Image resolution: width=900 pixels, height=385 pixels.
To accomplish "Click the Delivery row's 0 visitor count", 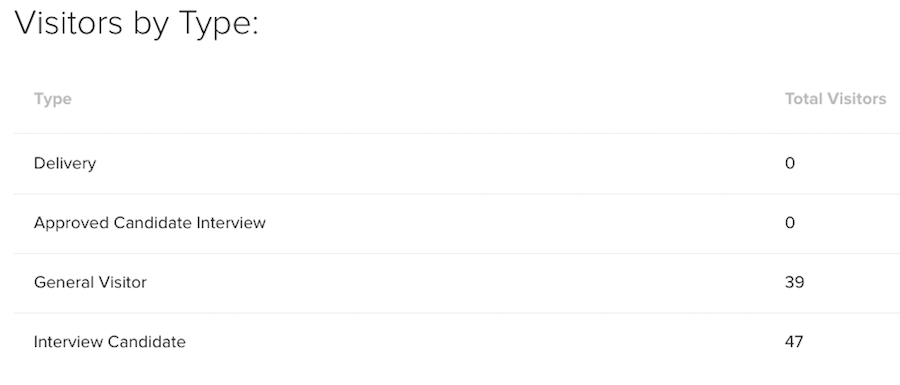I will click(x=790, y=164).
